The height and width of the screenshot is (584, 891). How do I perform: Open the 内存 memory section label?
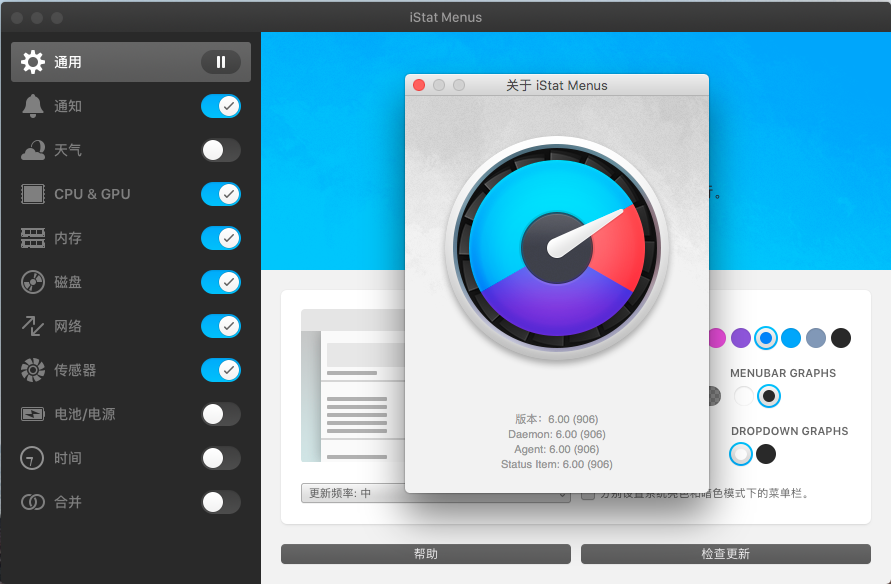pos(68,238)
